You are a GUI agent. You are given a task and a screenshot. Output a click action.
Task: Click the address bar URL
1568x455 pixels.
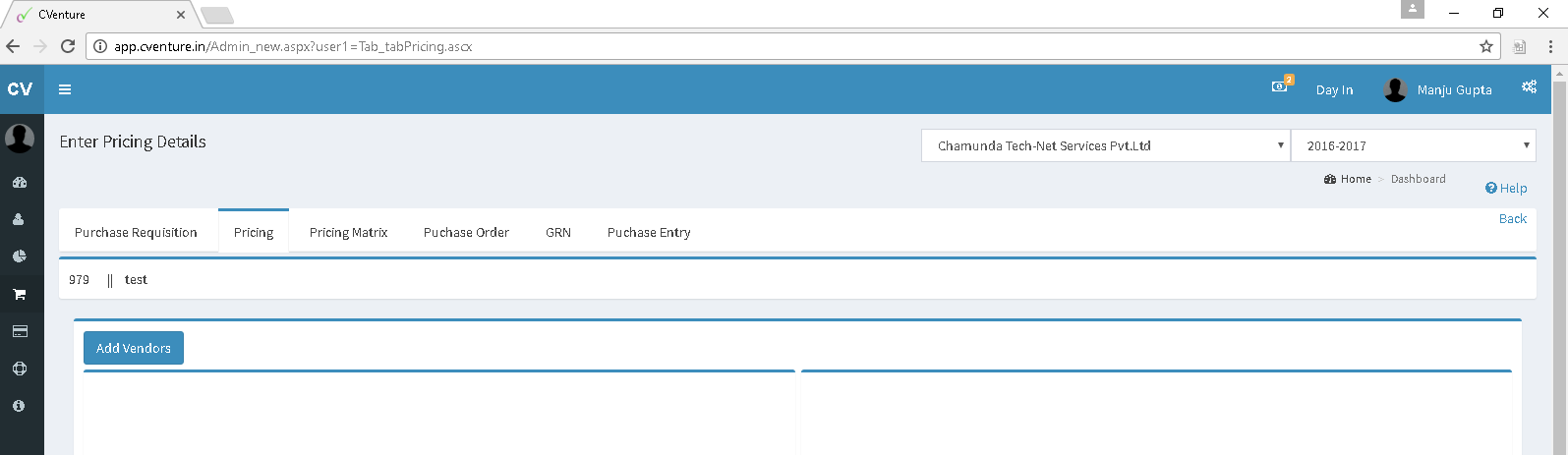pyautogui.click(x=293, y=46)
